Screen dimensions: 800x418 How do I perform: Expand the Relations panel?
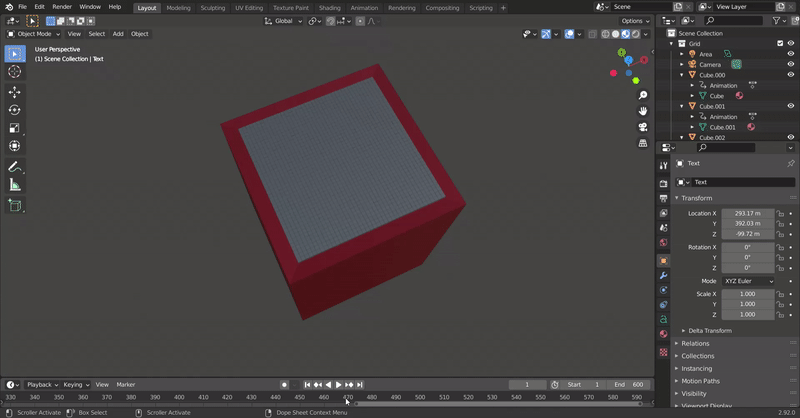click(x=695, y=343)
